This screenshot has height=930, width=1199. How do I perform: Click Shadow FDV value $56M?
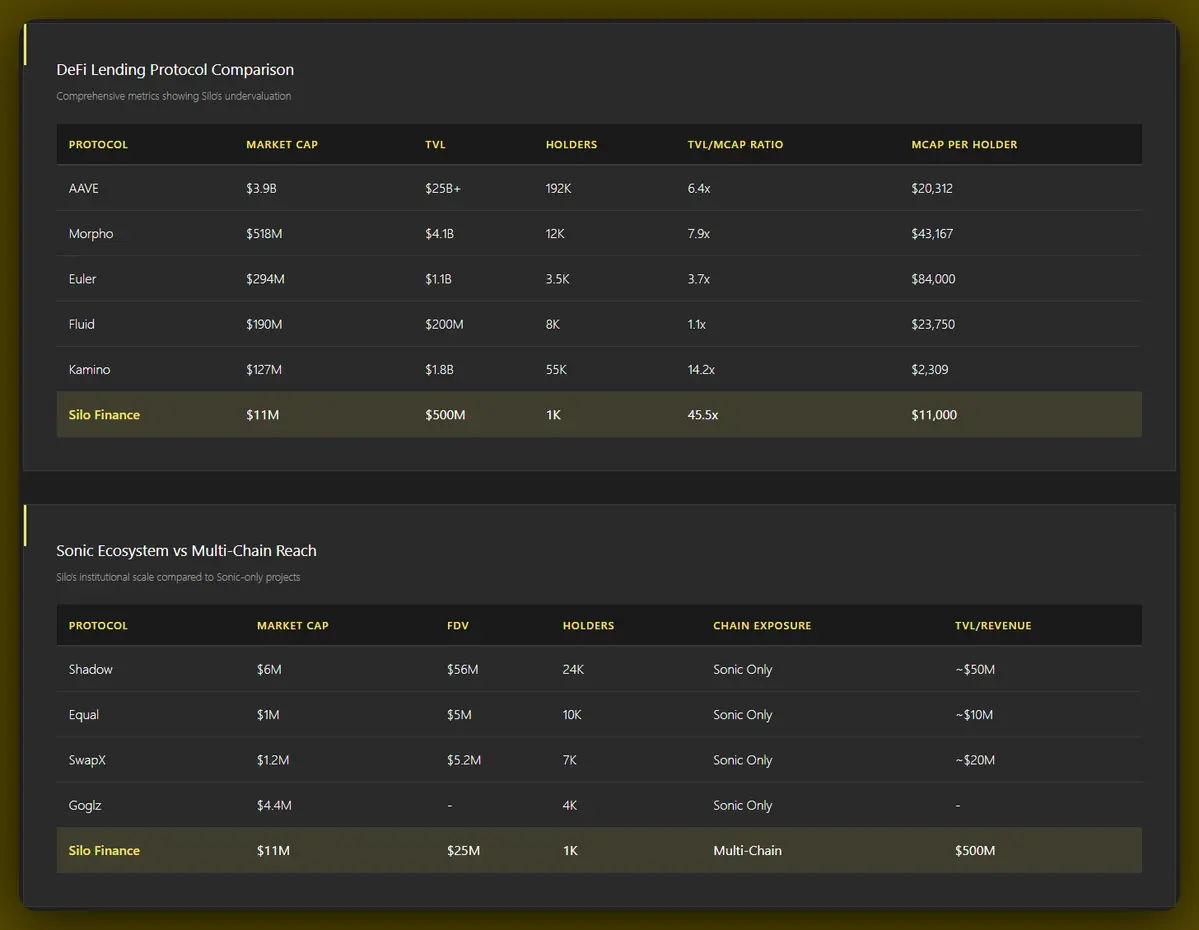[x=463, y=669]
